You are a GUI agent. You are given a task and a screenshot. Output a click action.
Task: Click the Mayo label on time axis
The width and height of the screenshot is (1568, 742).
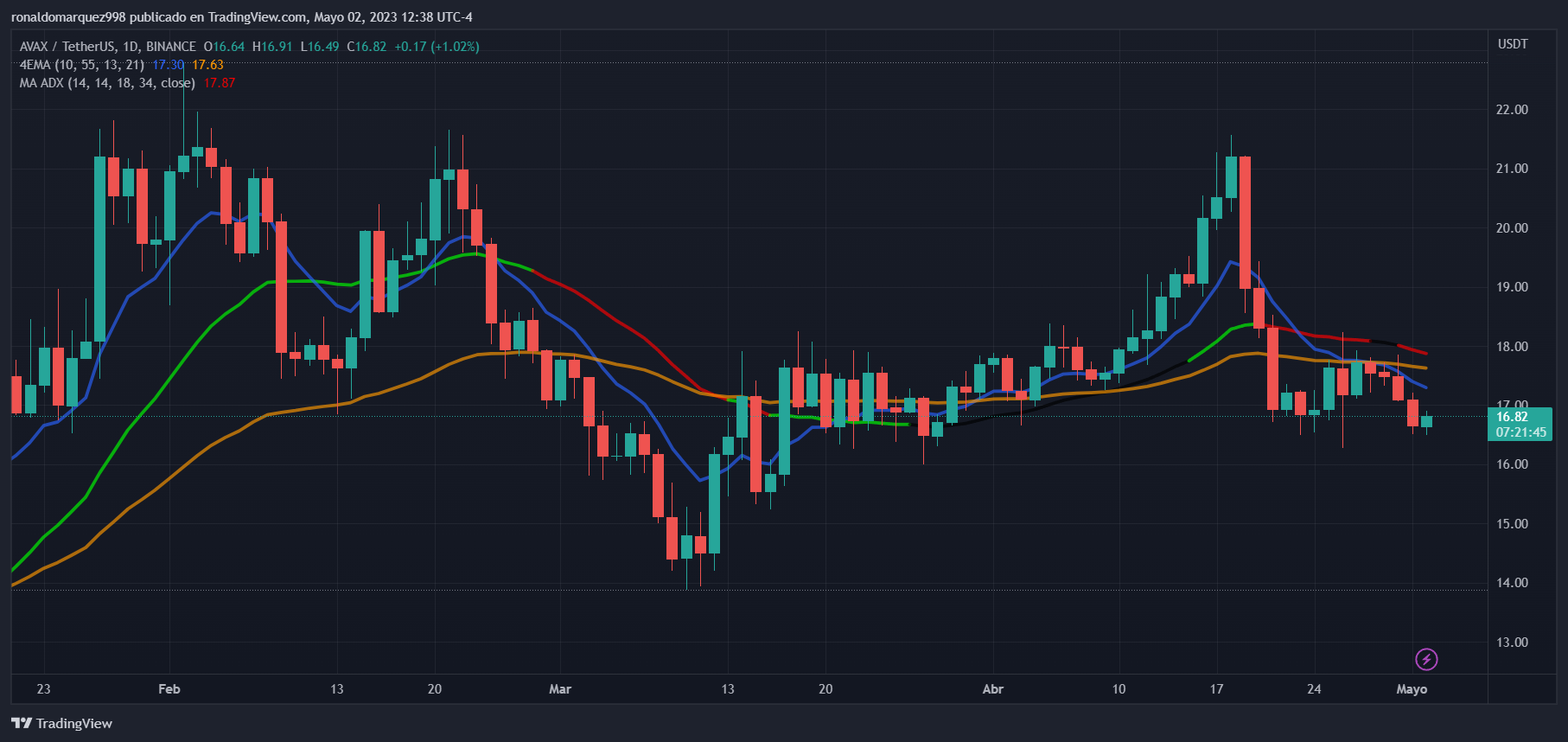(1412, 689)
